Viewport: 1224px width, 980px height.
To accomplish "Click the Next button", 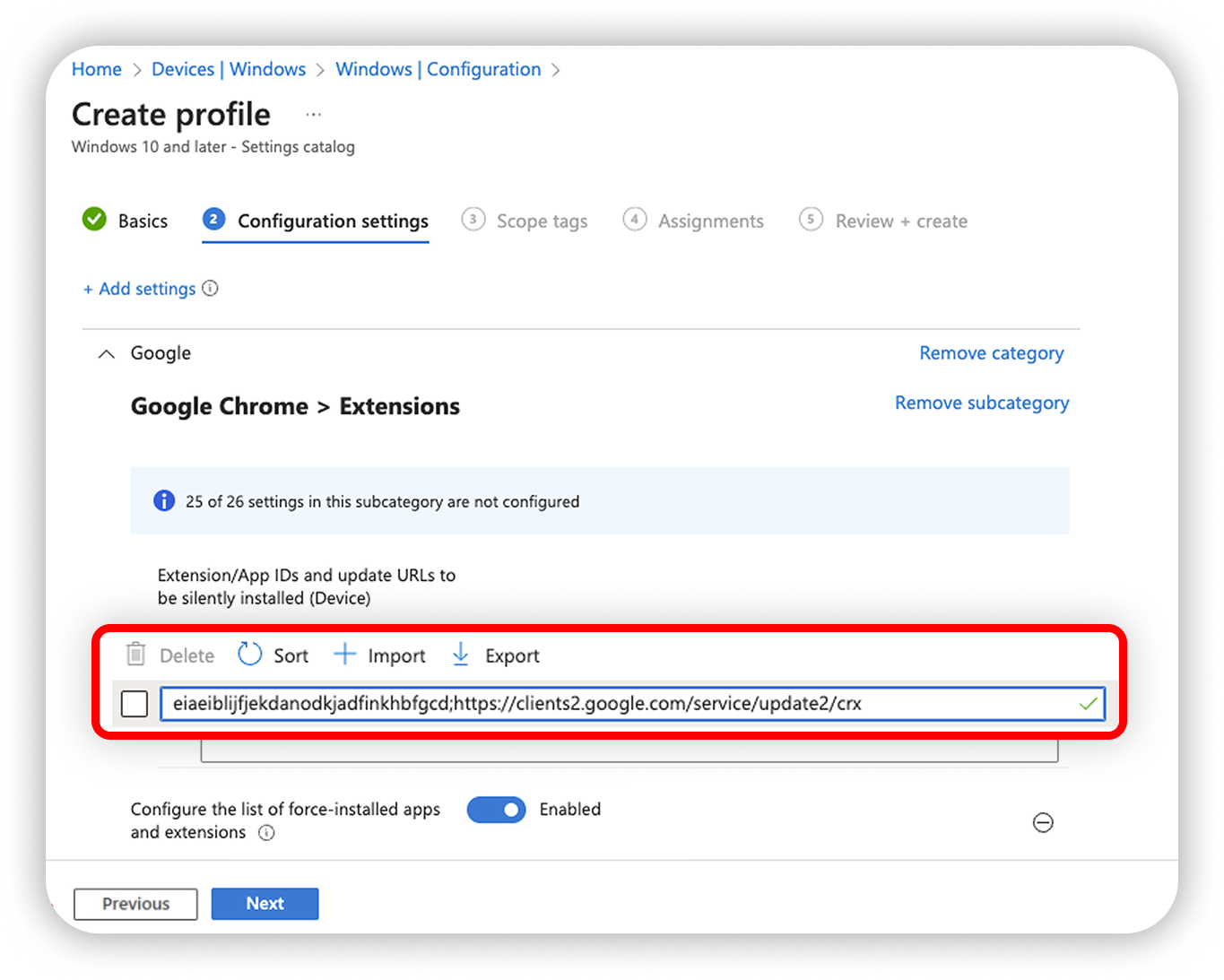I will 265,904.
